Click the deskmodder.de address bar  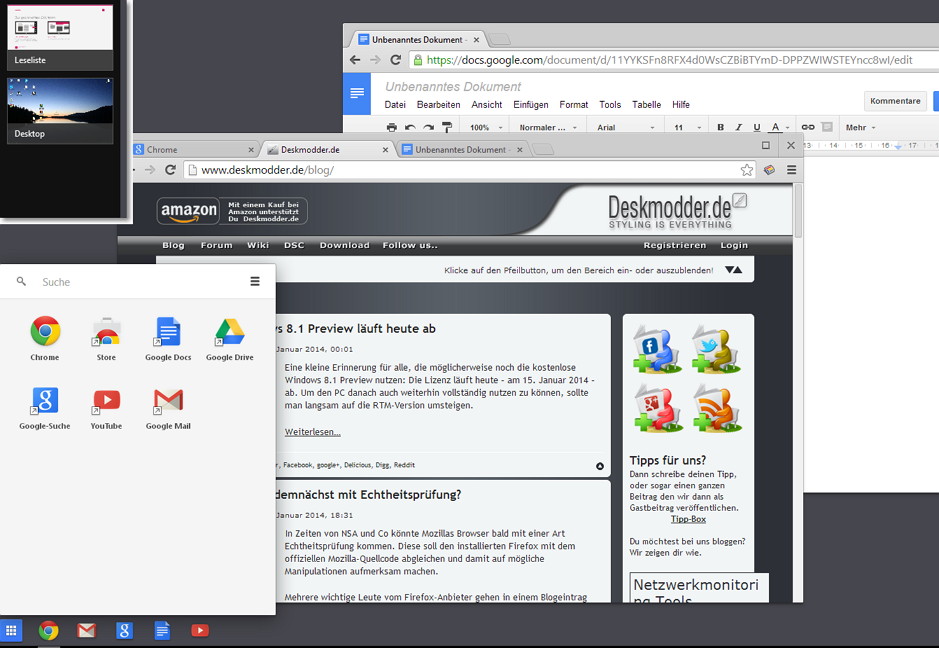(x=461, y=170)
